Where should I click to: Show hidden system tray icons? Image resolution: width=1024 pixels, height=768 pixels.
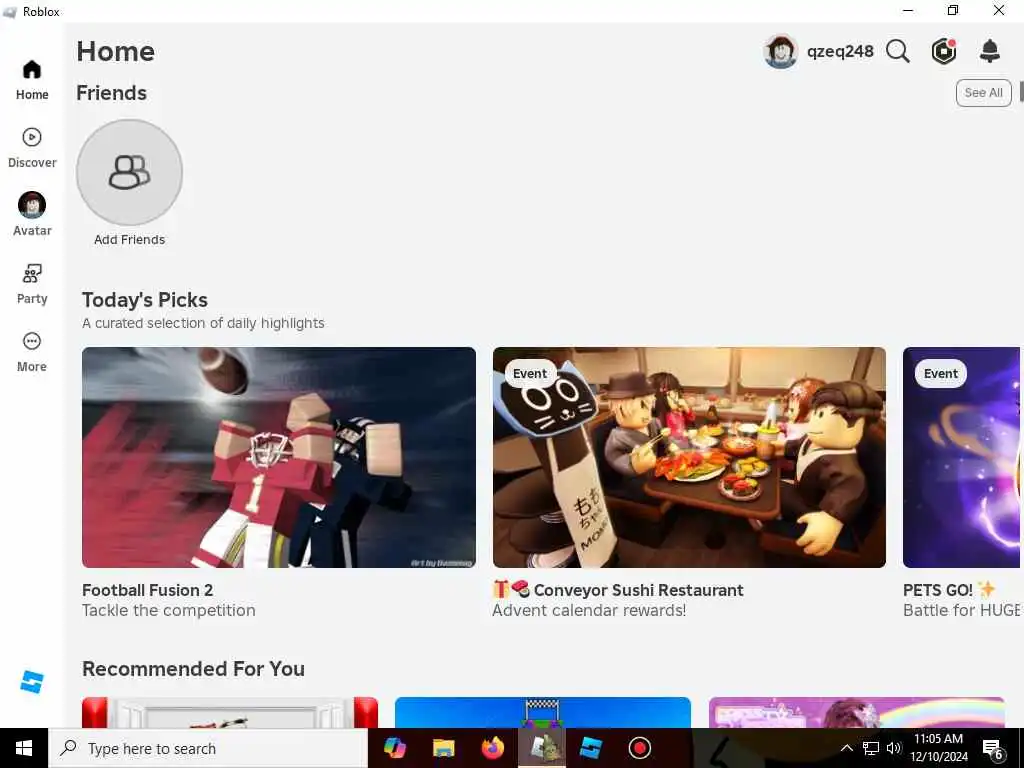846,748
